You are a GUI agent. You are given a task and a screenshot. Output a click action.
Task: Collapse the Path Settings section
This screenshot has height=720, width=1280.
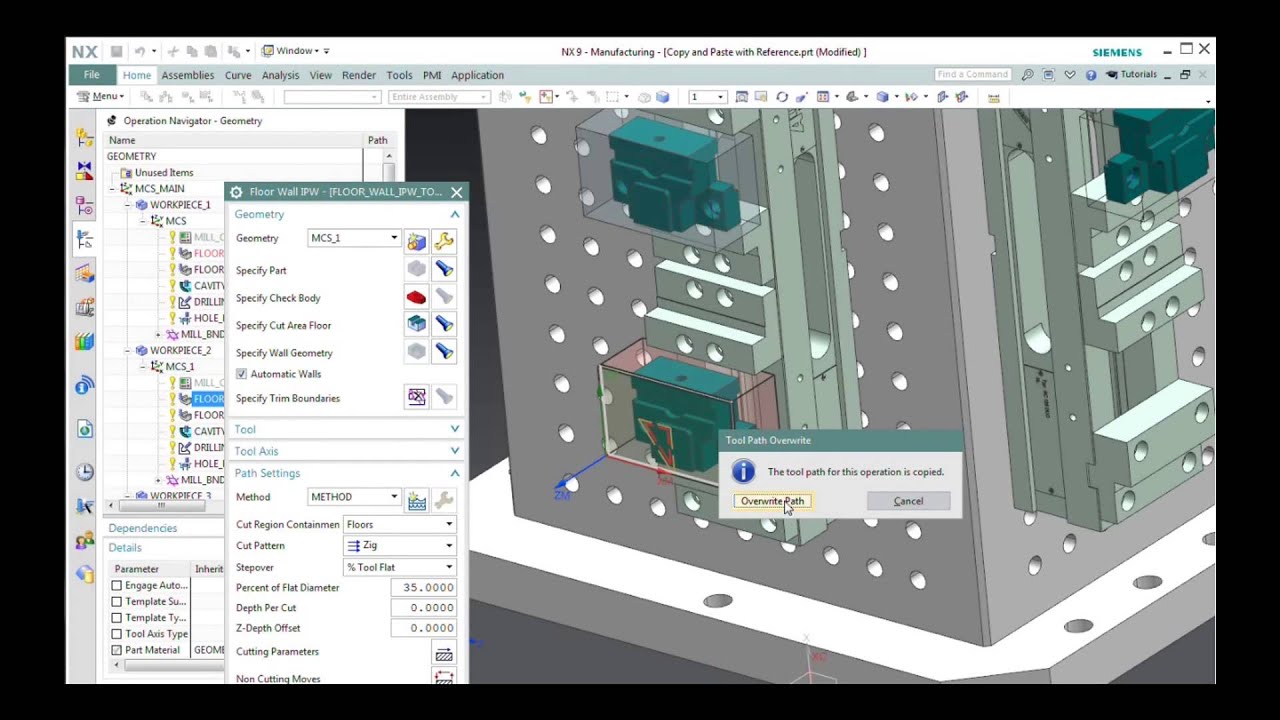(x=455, y=473)
